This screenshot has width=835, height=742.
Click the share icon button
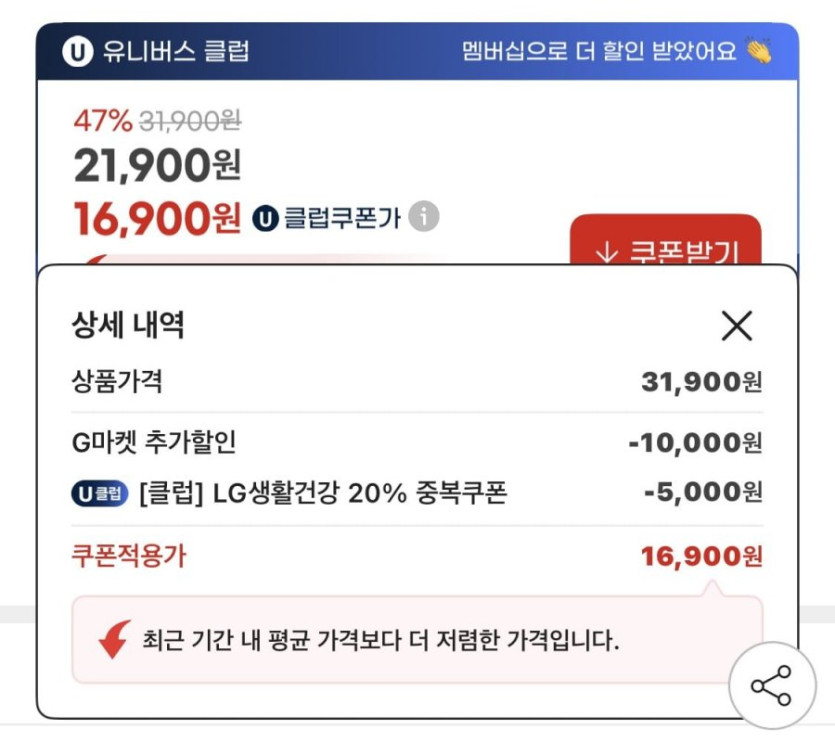771,686
